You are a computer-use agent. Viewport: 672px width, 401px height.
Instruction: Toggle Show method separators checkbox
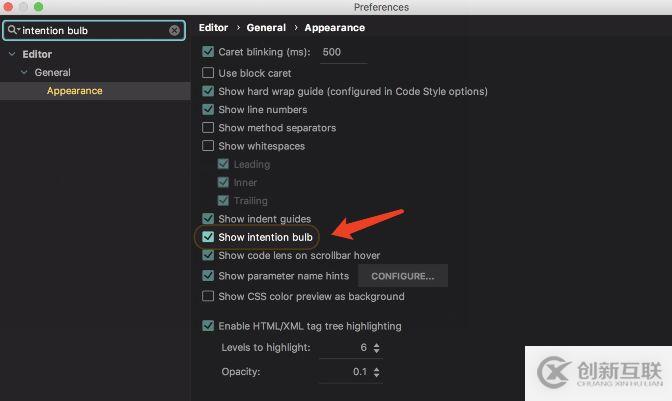208,128
